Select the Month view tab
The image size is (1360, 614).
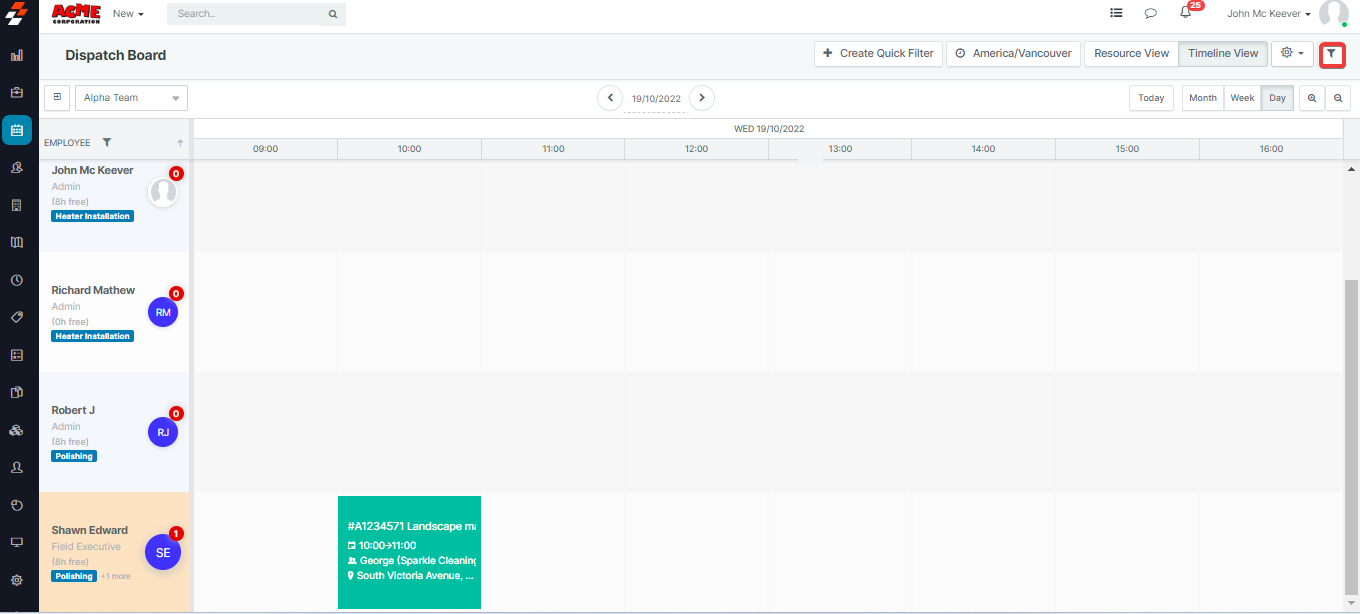point(1203,98)
